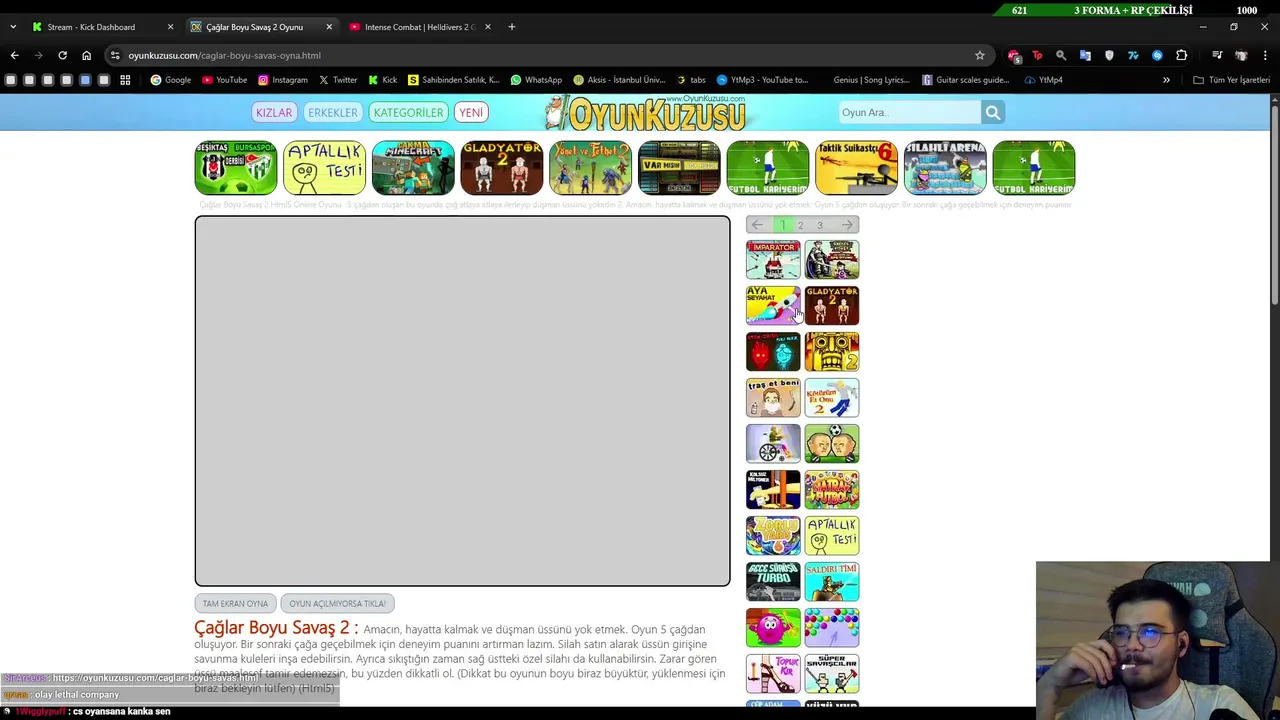Open the Twitter bookmark
The width and height of the screenshot is (1280, 720).
338,80
